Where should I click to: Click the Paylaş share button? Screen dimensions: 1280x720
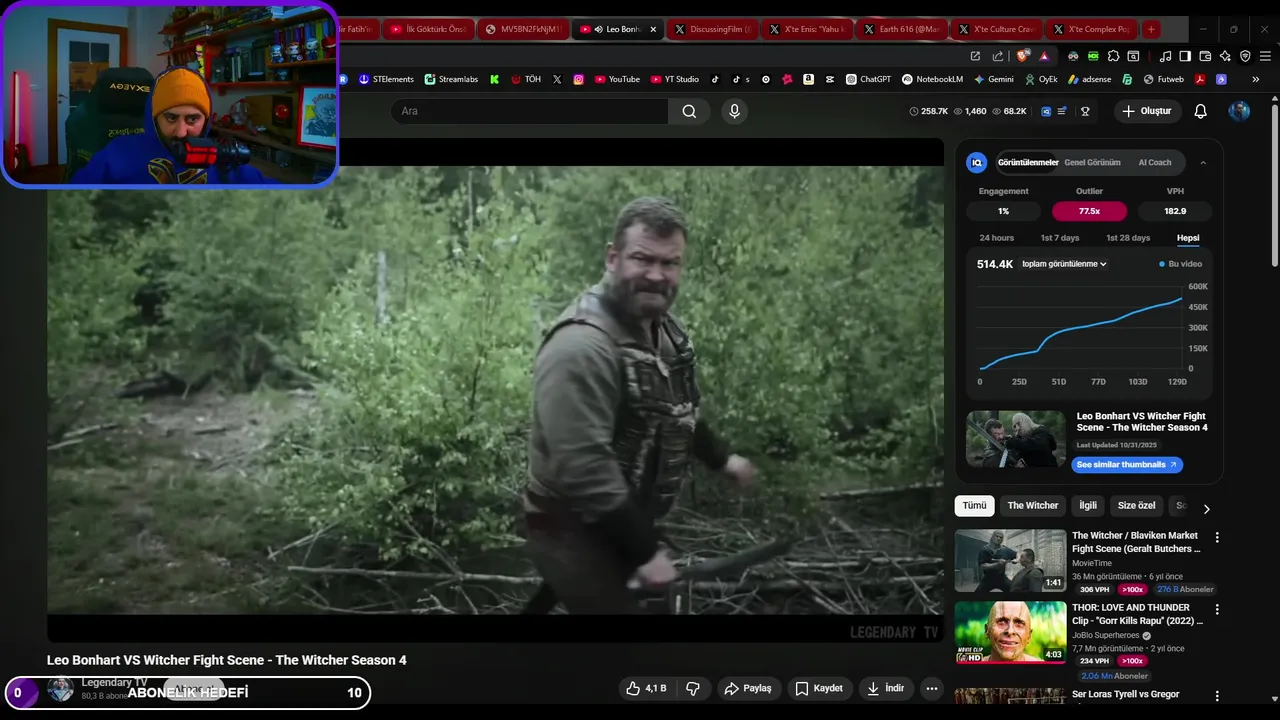coord(748,688)
